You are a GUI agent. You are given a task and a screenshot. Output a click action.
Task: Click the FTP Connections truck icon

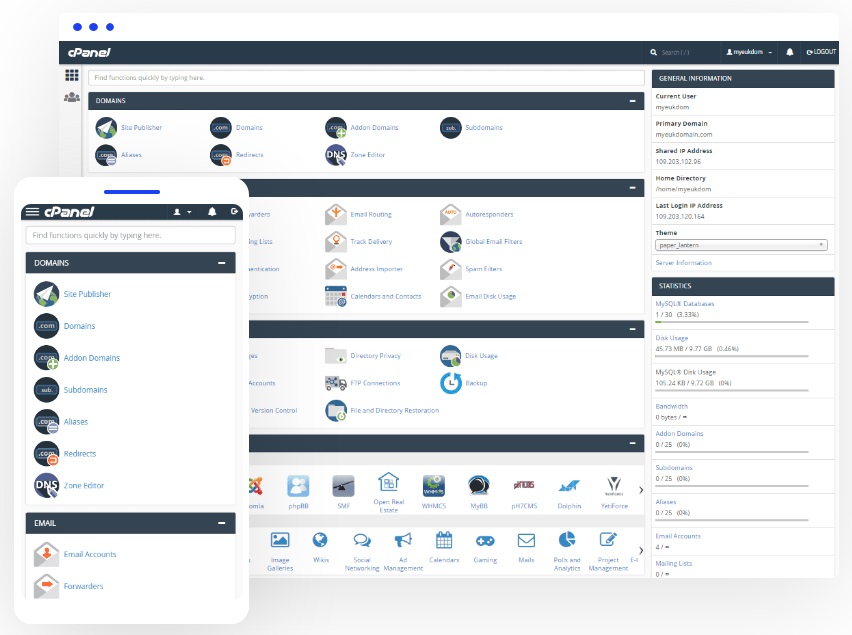pos(335,383)
